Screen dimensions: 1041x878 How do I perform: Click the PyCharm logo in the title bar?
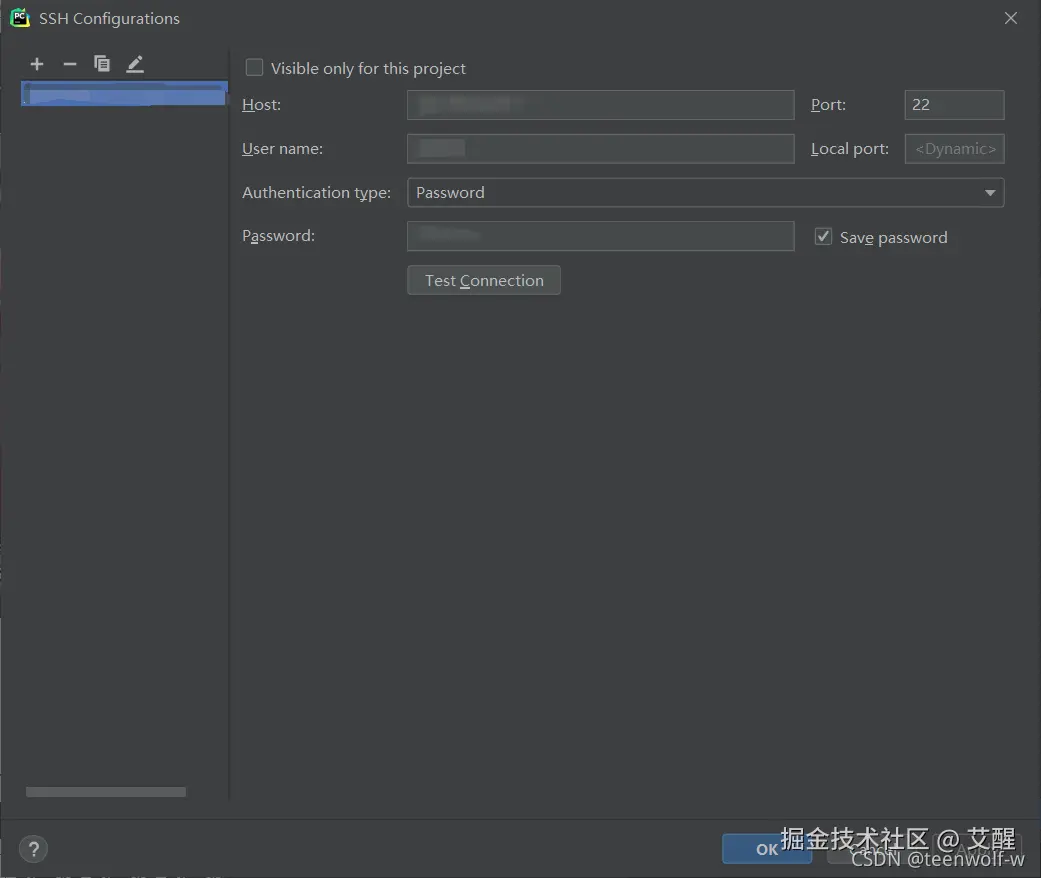(19, 17)
